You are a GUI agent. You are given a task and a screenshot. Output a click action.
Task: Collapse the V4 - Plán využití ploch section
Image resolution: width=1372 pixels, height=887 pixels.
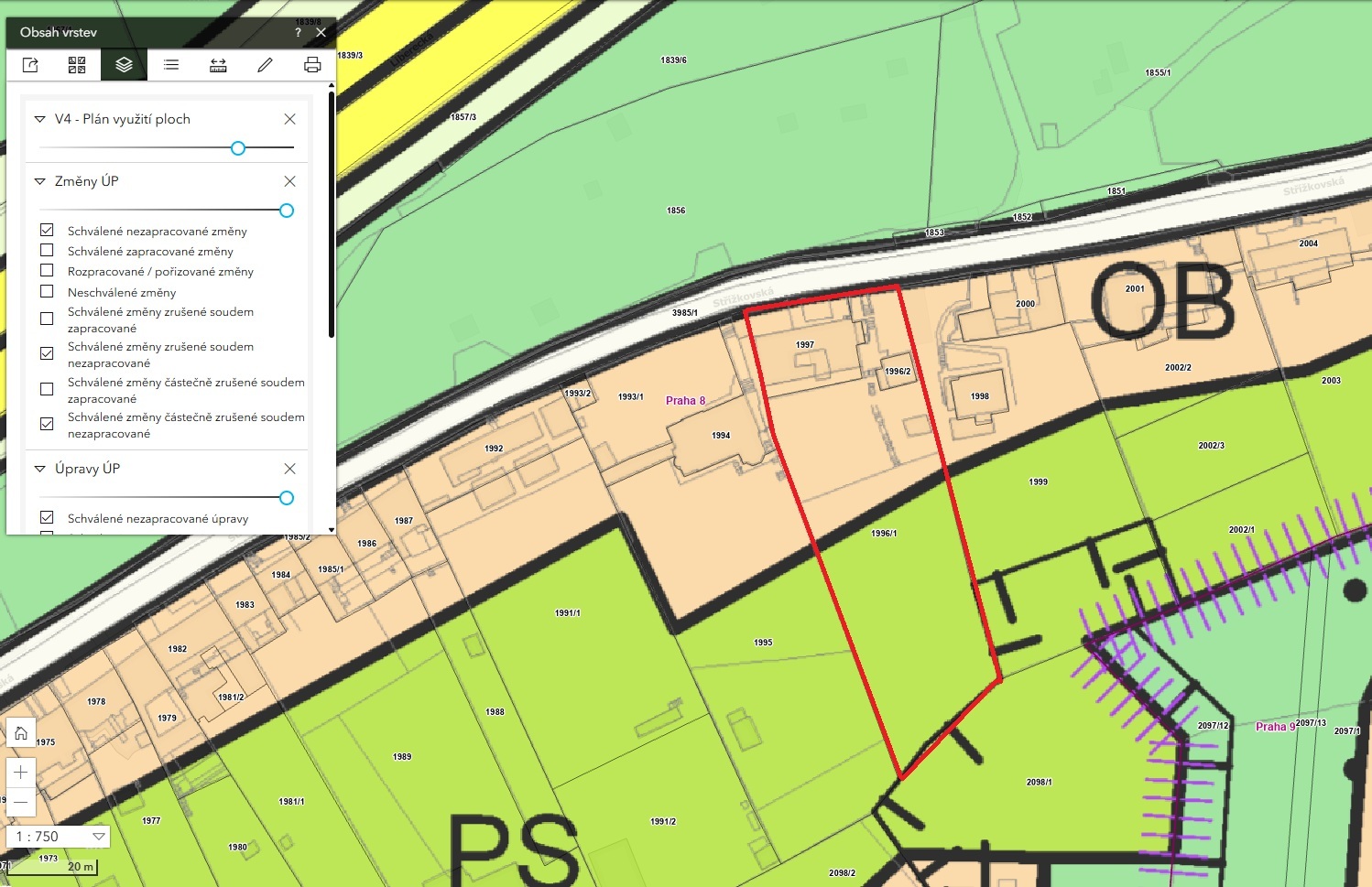coord(39,119)
